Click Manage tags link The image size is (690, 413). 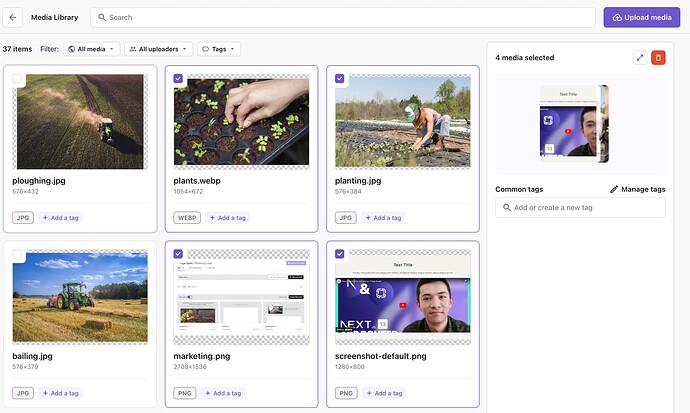638,189
